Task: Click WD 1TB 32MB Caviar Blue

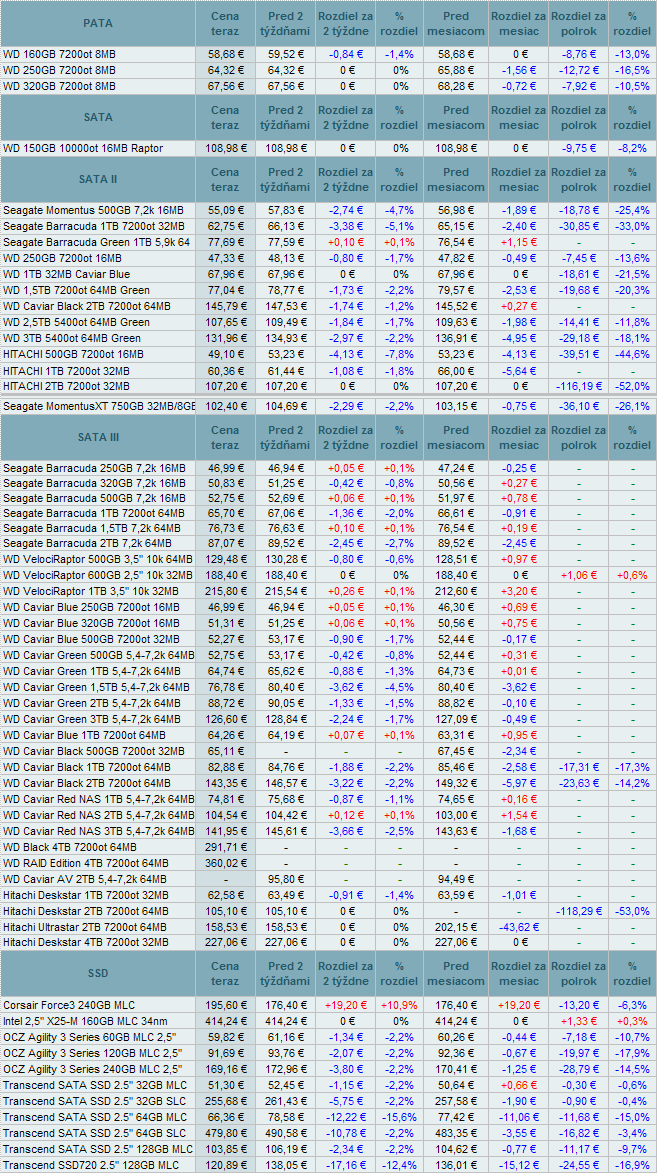Action: click(67, 274)
